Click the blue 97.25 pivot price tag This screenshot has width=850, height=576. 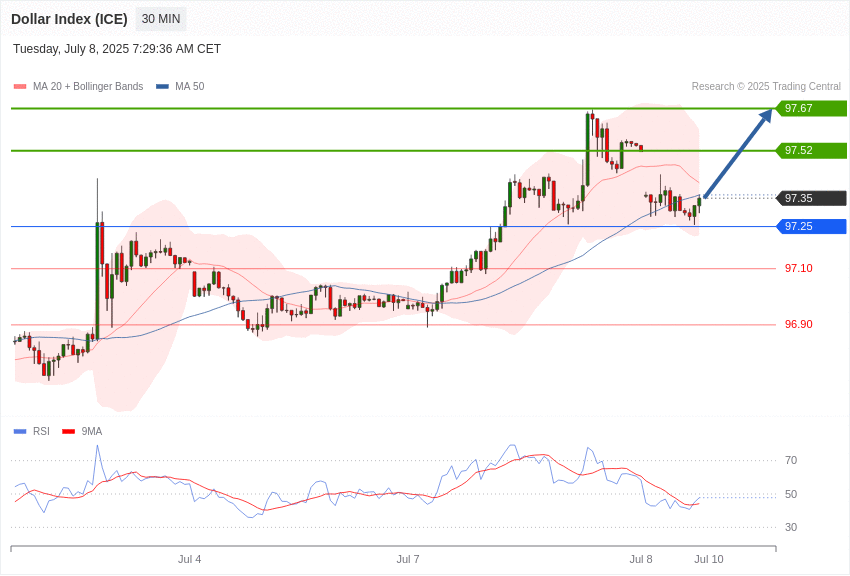tap(811, 226)
